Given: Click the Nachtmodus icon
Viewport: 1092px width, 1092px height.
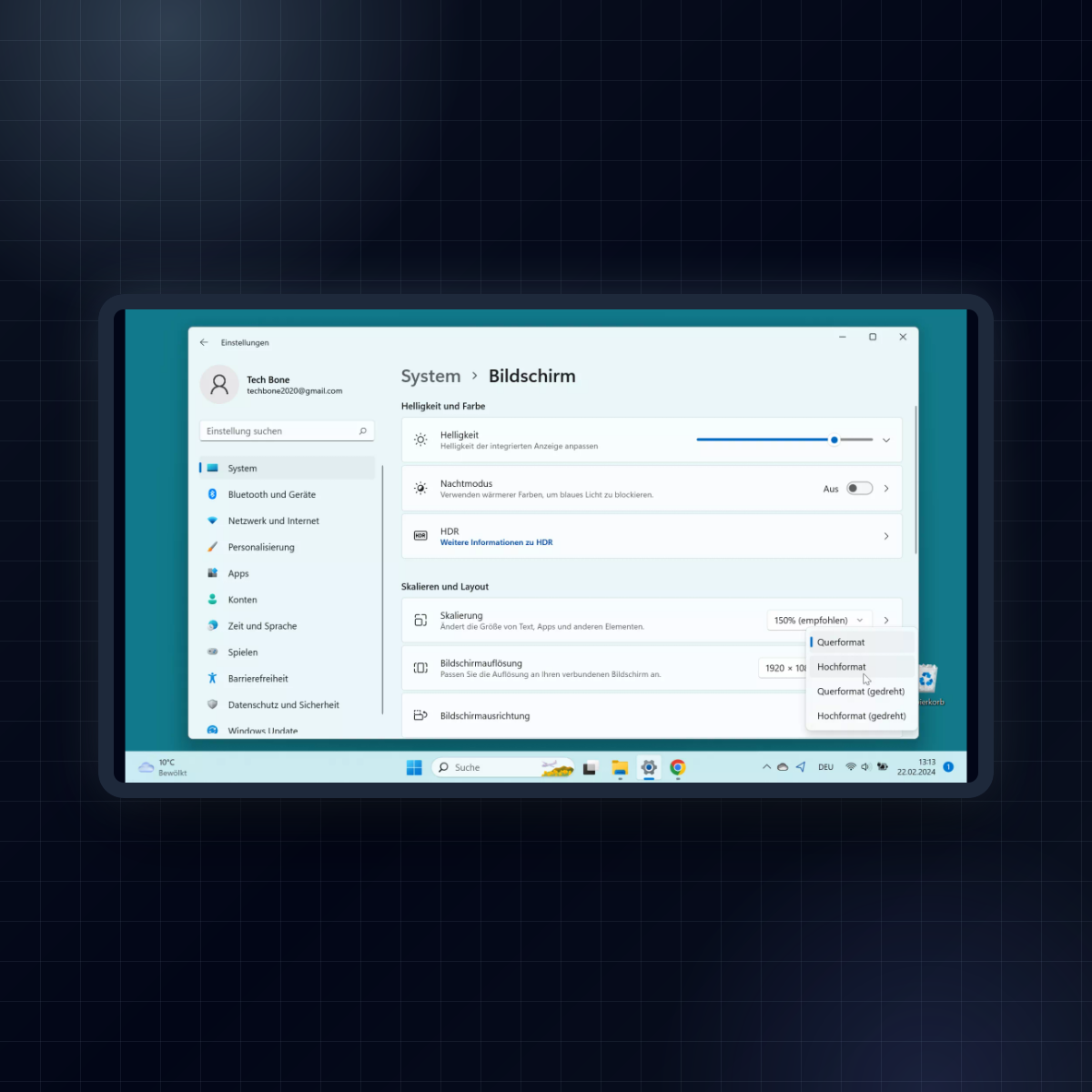Looking at the screenshot, I should 420,489.
